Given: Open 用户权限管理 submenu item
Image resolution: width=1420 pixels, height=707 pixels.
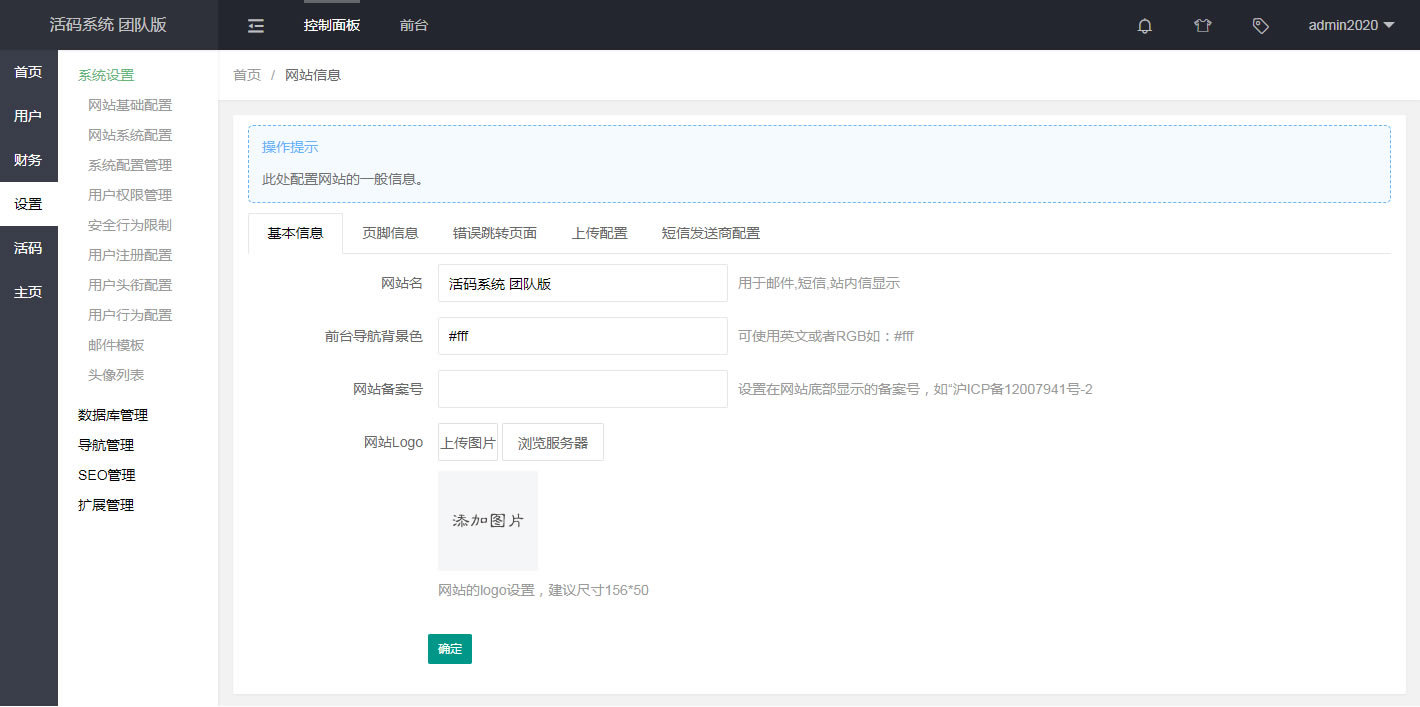Looking at the screenshot, I should (130, 195).
